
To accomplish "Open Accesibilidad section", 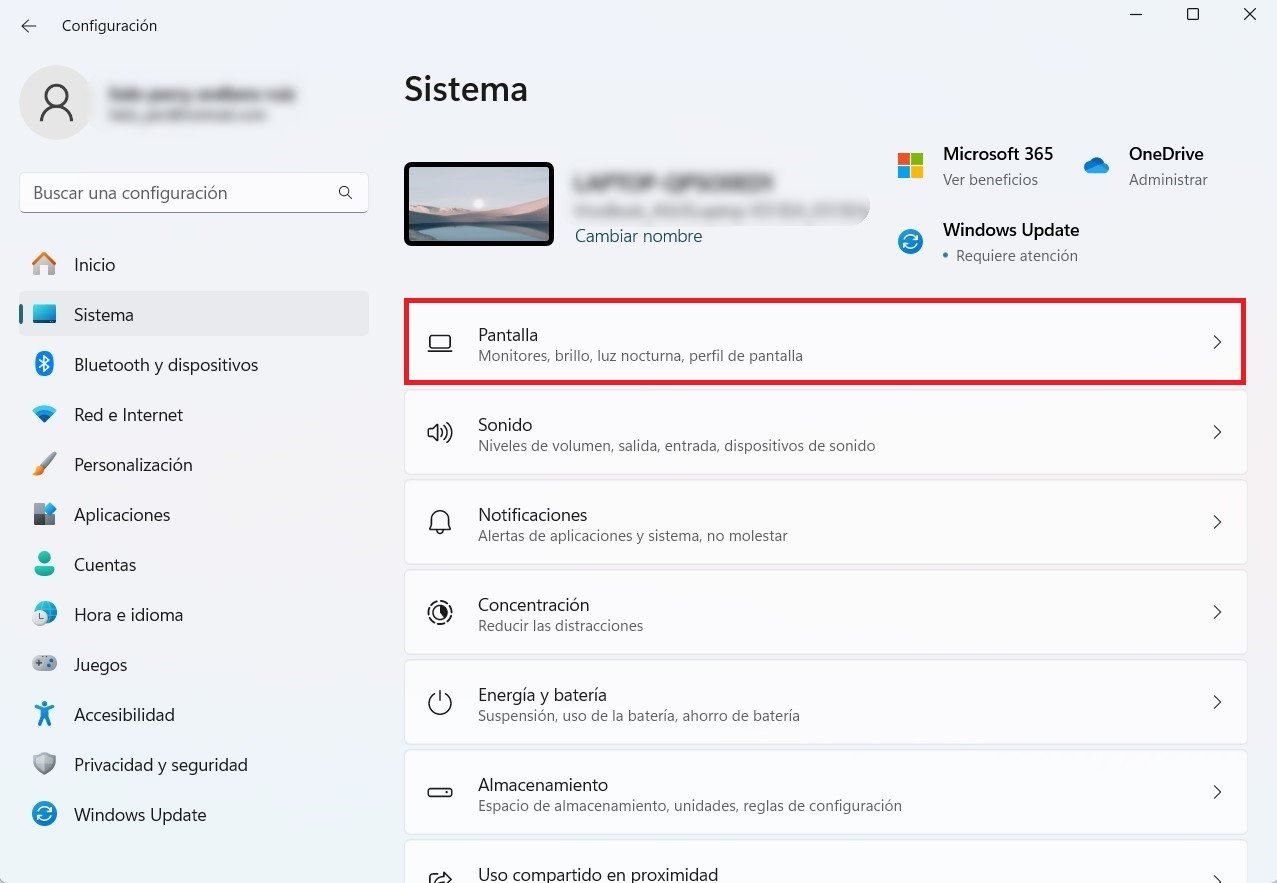I will [x=194, y=715].
